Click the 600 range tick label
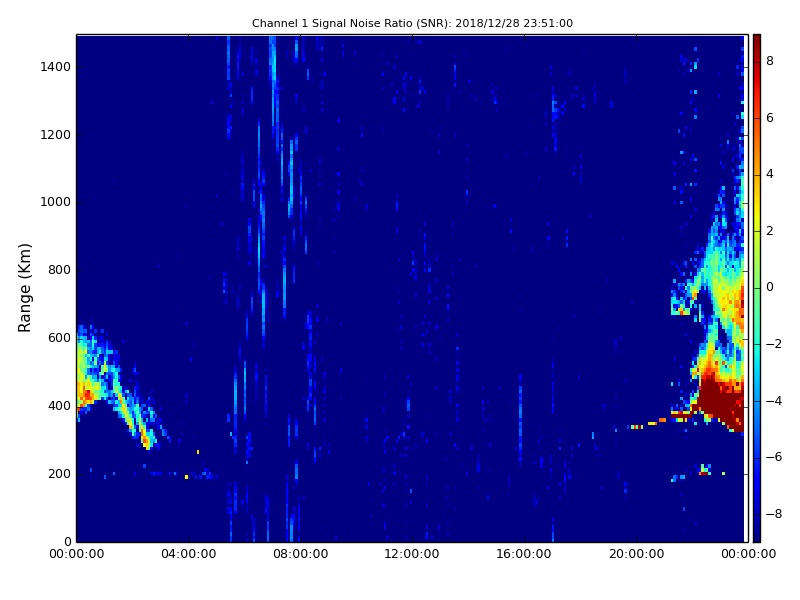Image resolution: width=800 pixels, height=600 pixels. (59, 338)
